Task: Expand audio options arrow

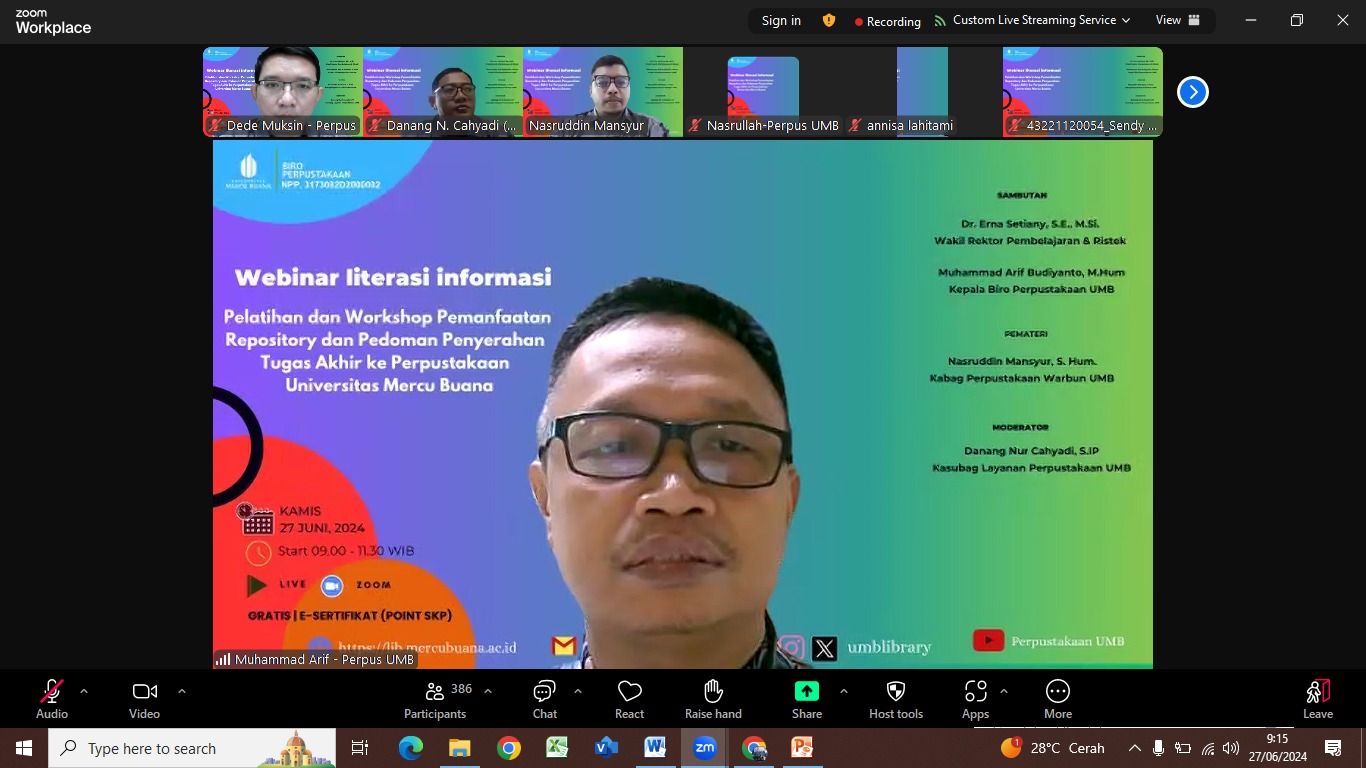Action: pos(84,691)
